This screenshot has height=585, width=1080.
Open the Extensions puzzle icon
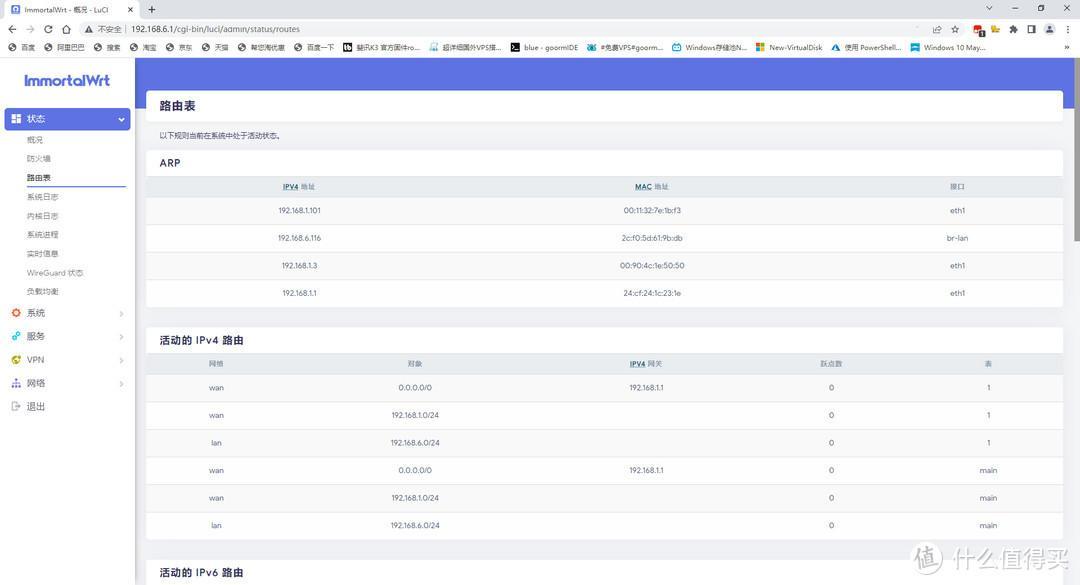click(x=1013, y=29)
